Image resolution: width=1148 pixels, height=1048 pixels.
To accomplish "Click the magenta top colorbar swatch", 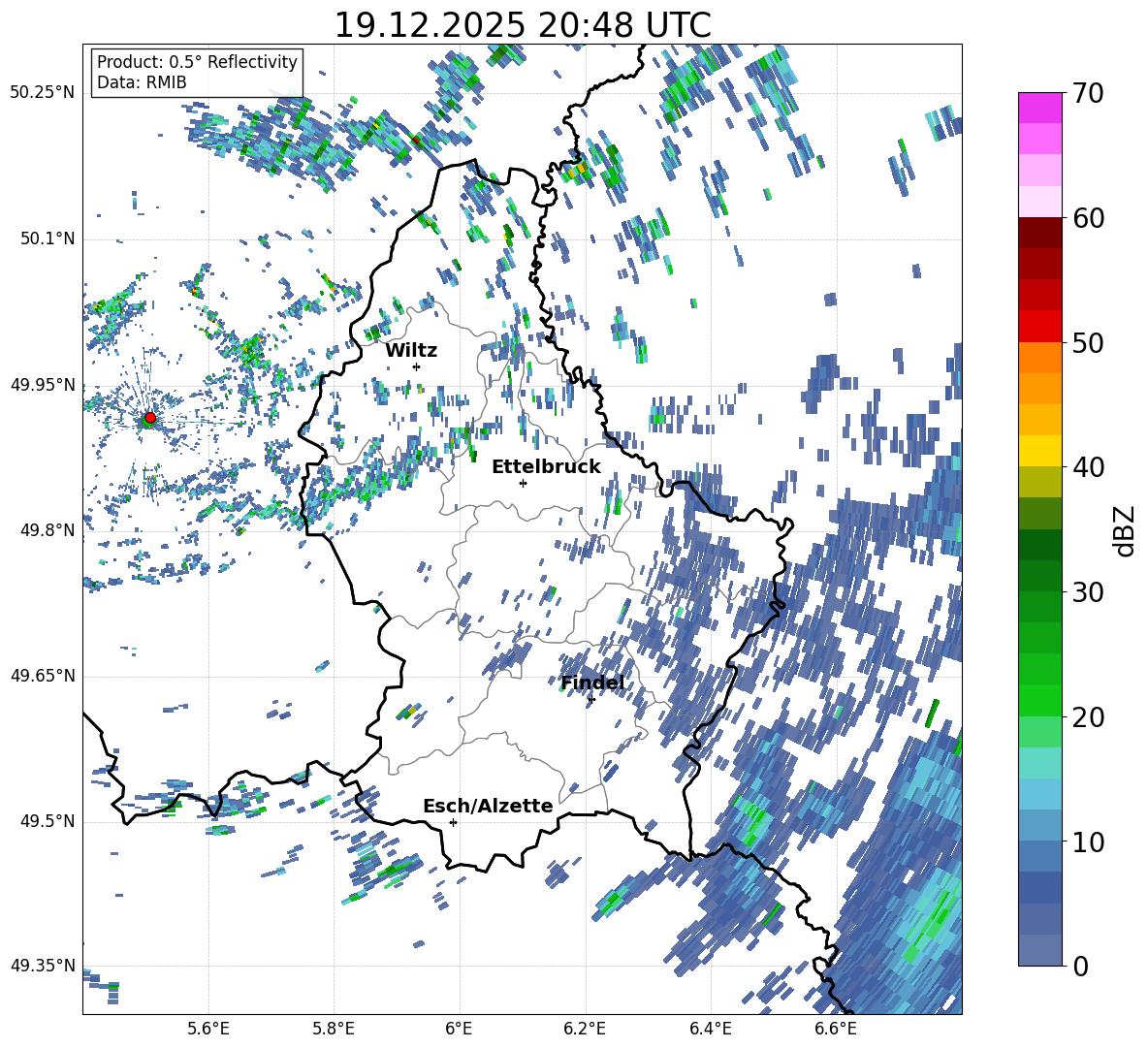I will coord(1039,108).
